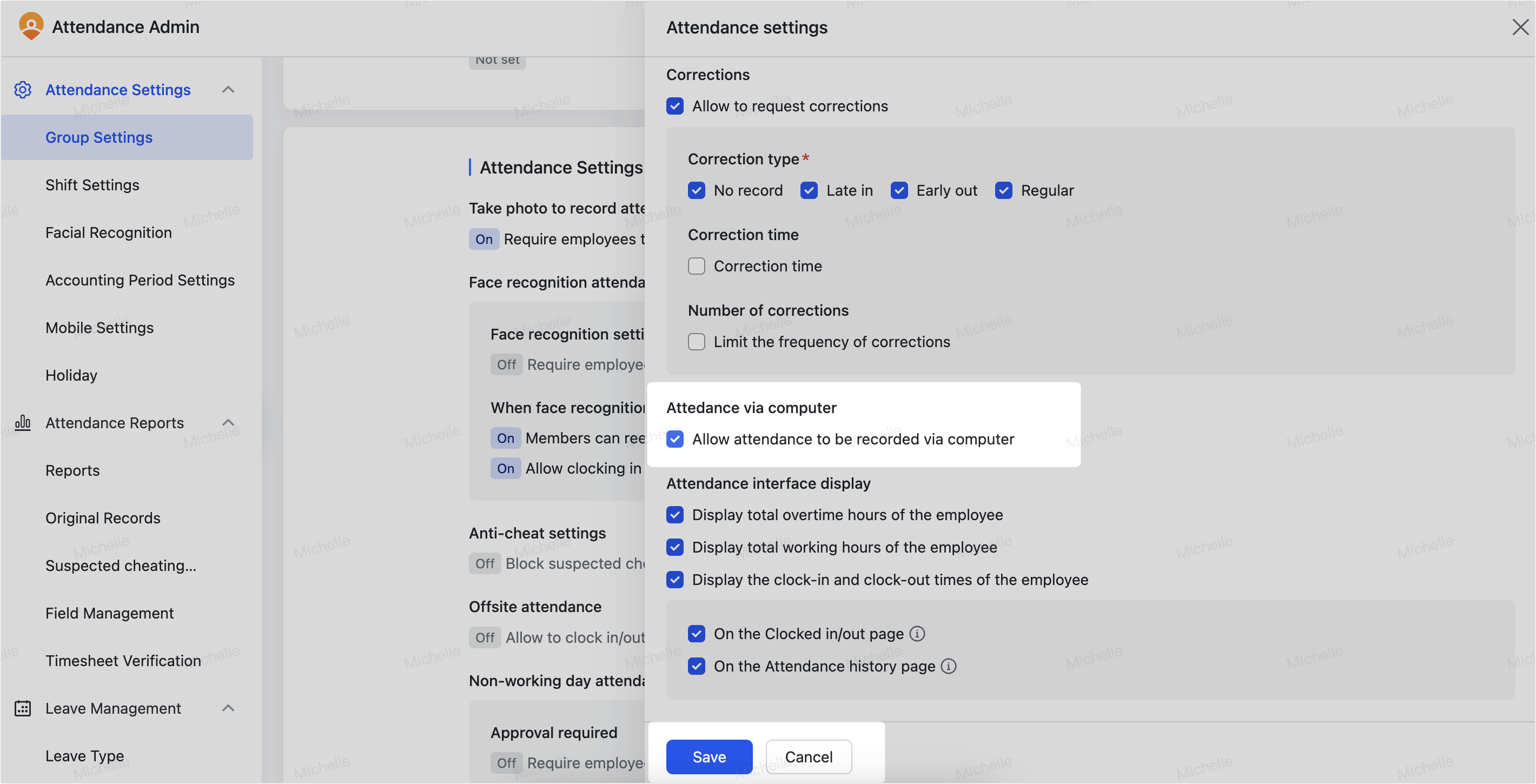Open the info tooltip beside Attendance history page
Screen dimensions: 1536x784
[x=949, y=666]
